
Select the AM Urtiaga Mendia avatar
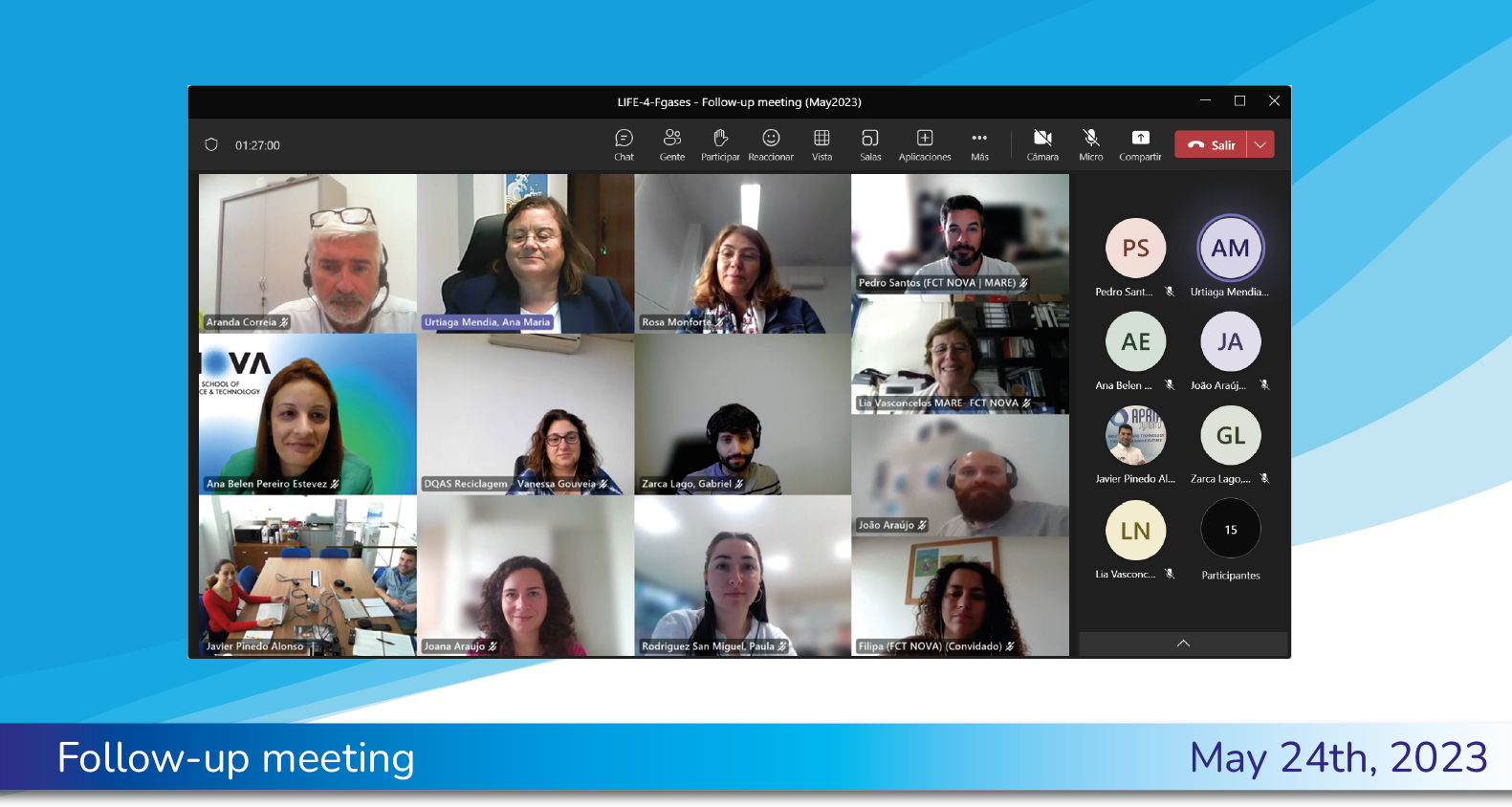[1230, 249]
